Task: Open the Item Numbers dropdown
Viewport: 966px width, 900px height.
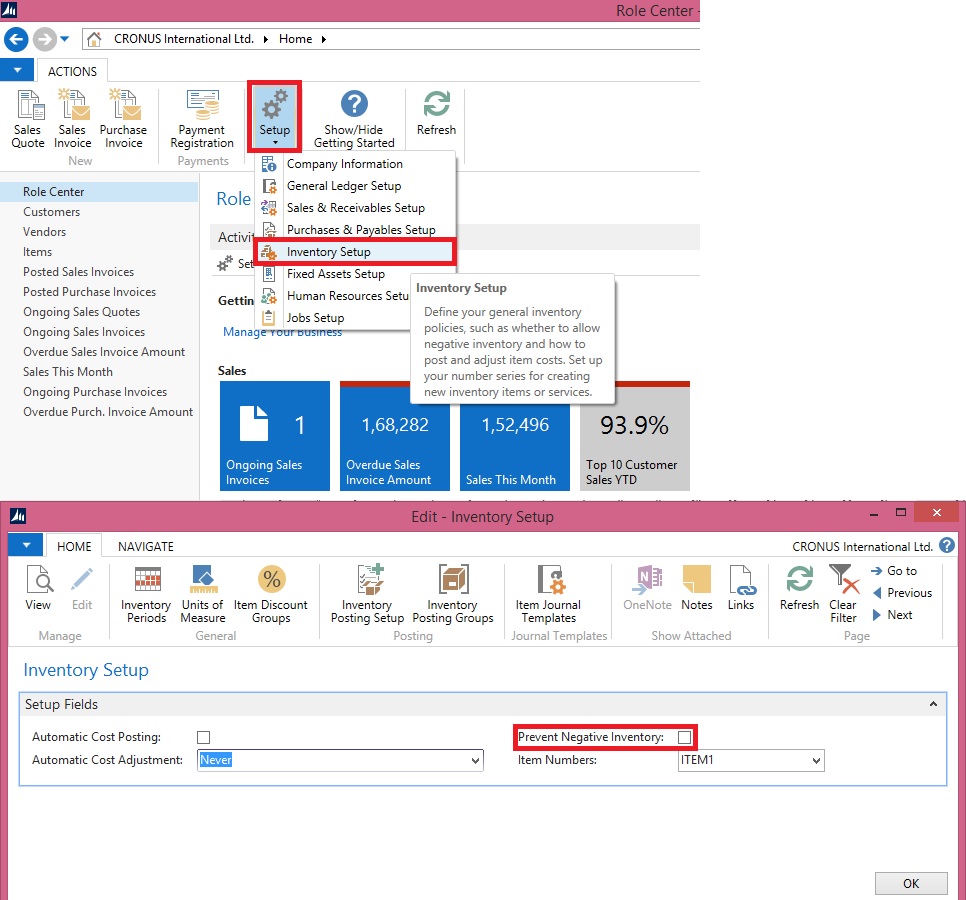Action: pyautogui.click(x=816, y=762)
